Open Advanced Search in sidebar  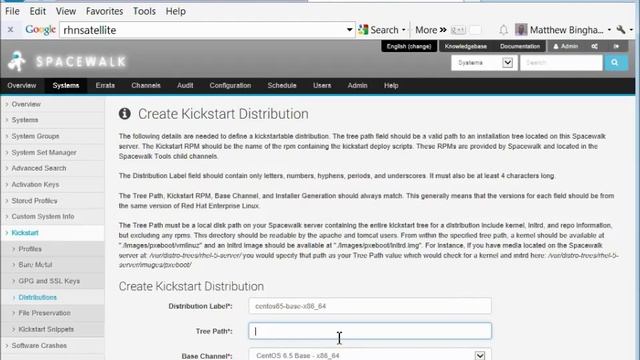point(39,168)
